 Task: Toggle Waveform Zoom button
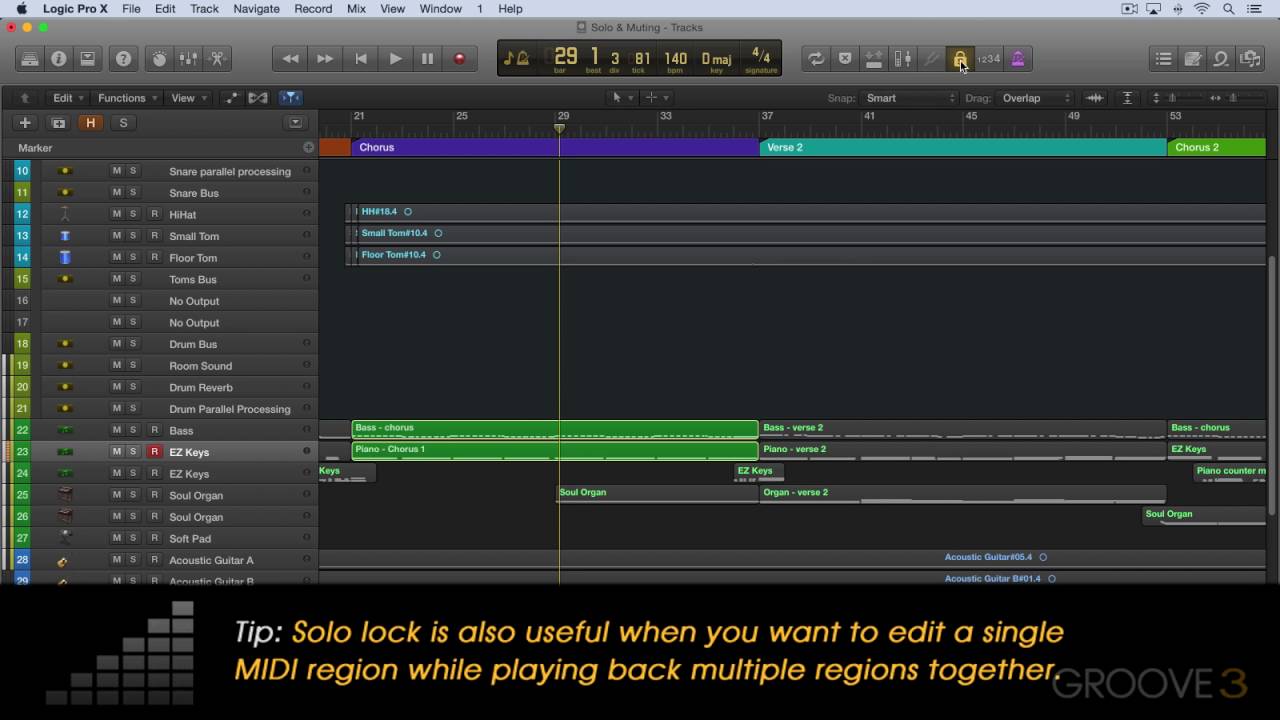(x=1095, y=98)
